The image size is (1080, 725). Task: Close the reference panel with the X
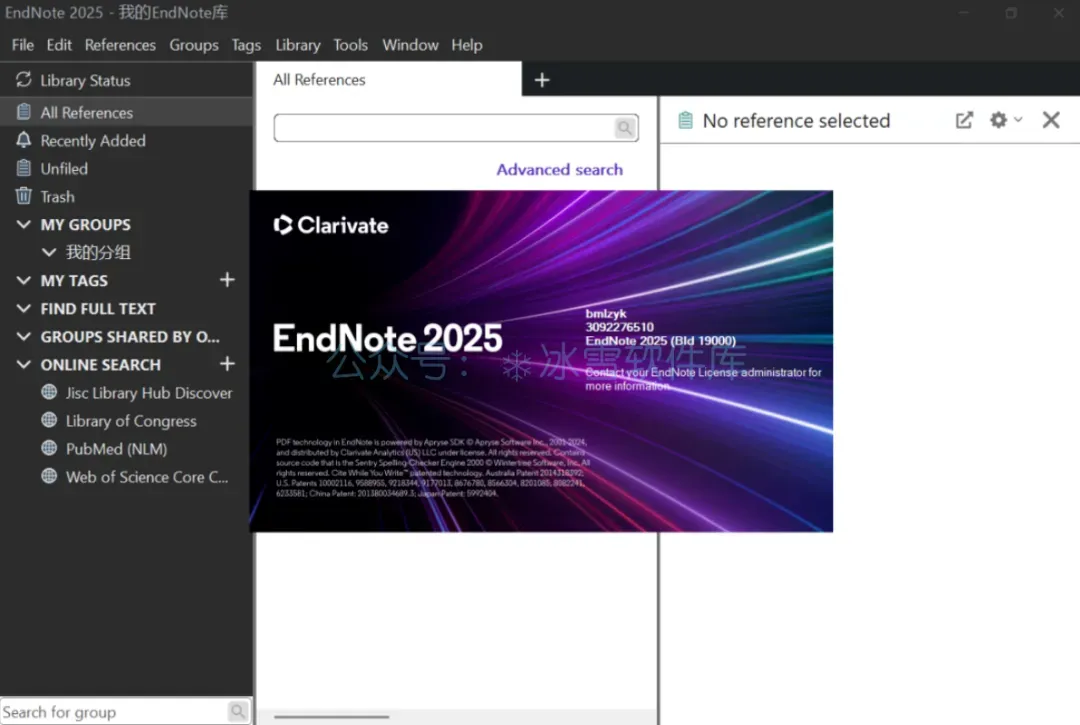tap(1051, 120)
